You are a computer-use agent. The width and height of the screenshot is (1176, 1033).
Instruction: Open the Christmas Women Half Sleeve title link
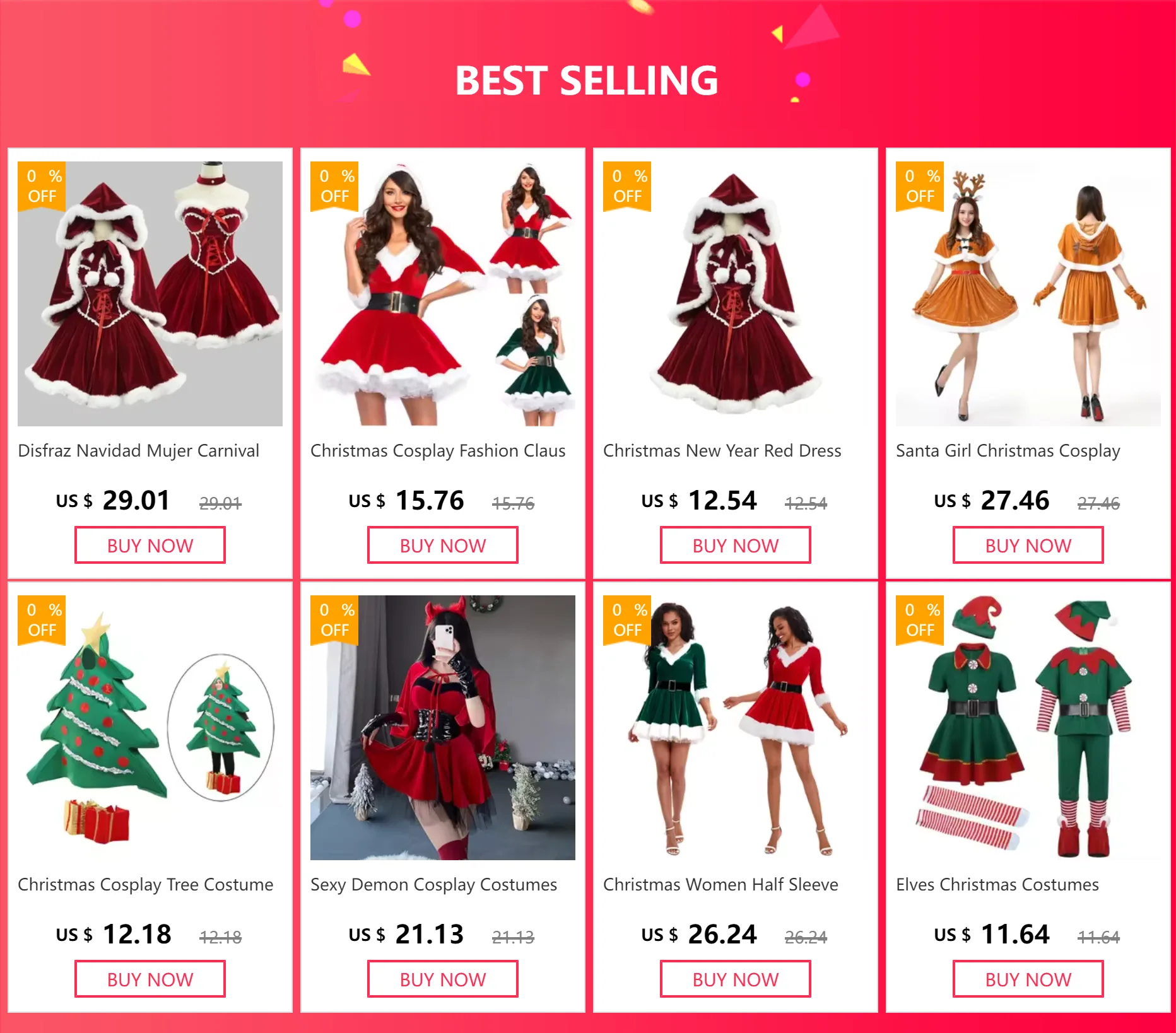(720, 885)
